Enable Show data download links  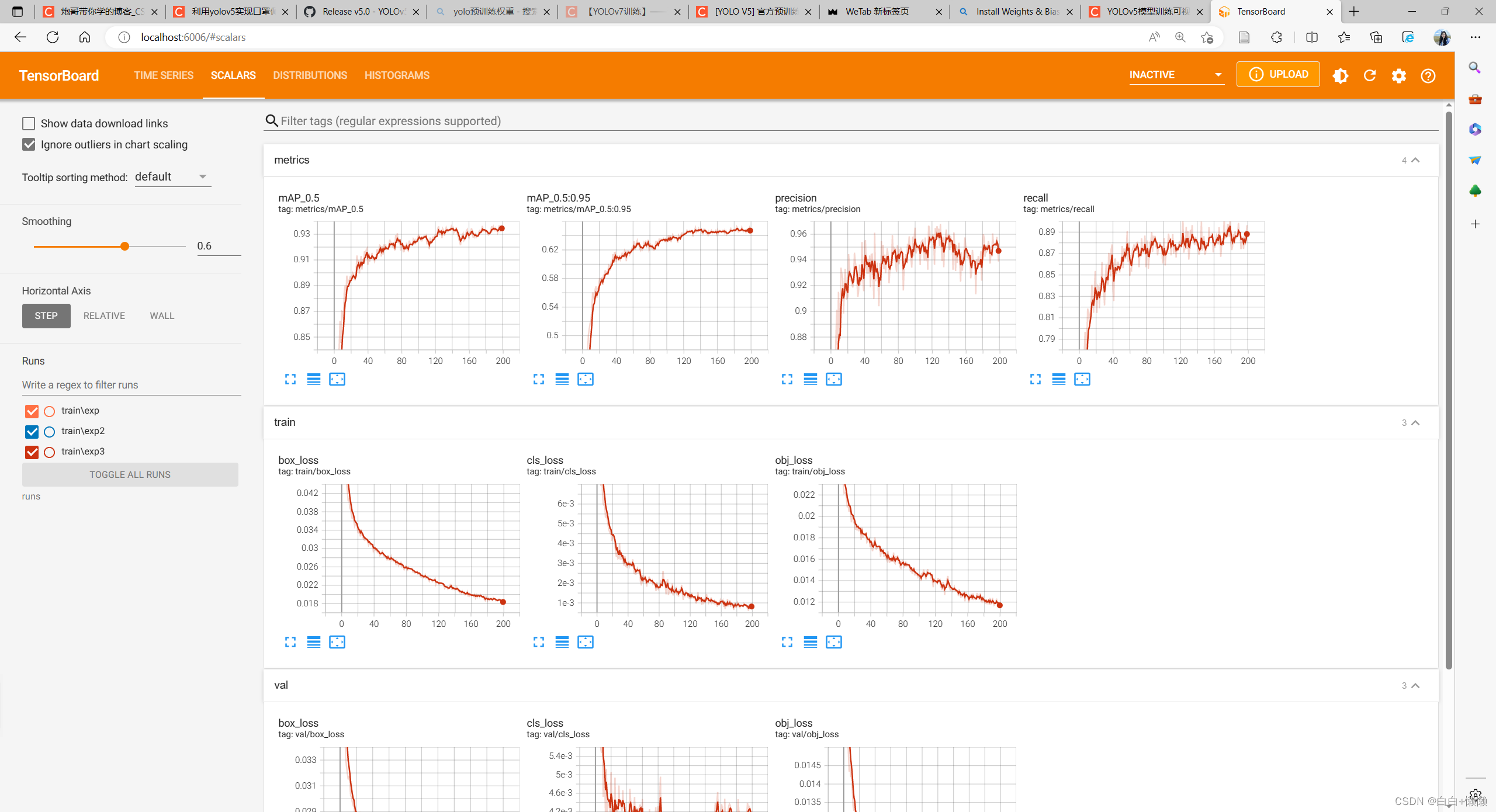(29, 123)
